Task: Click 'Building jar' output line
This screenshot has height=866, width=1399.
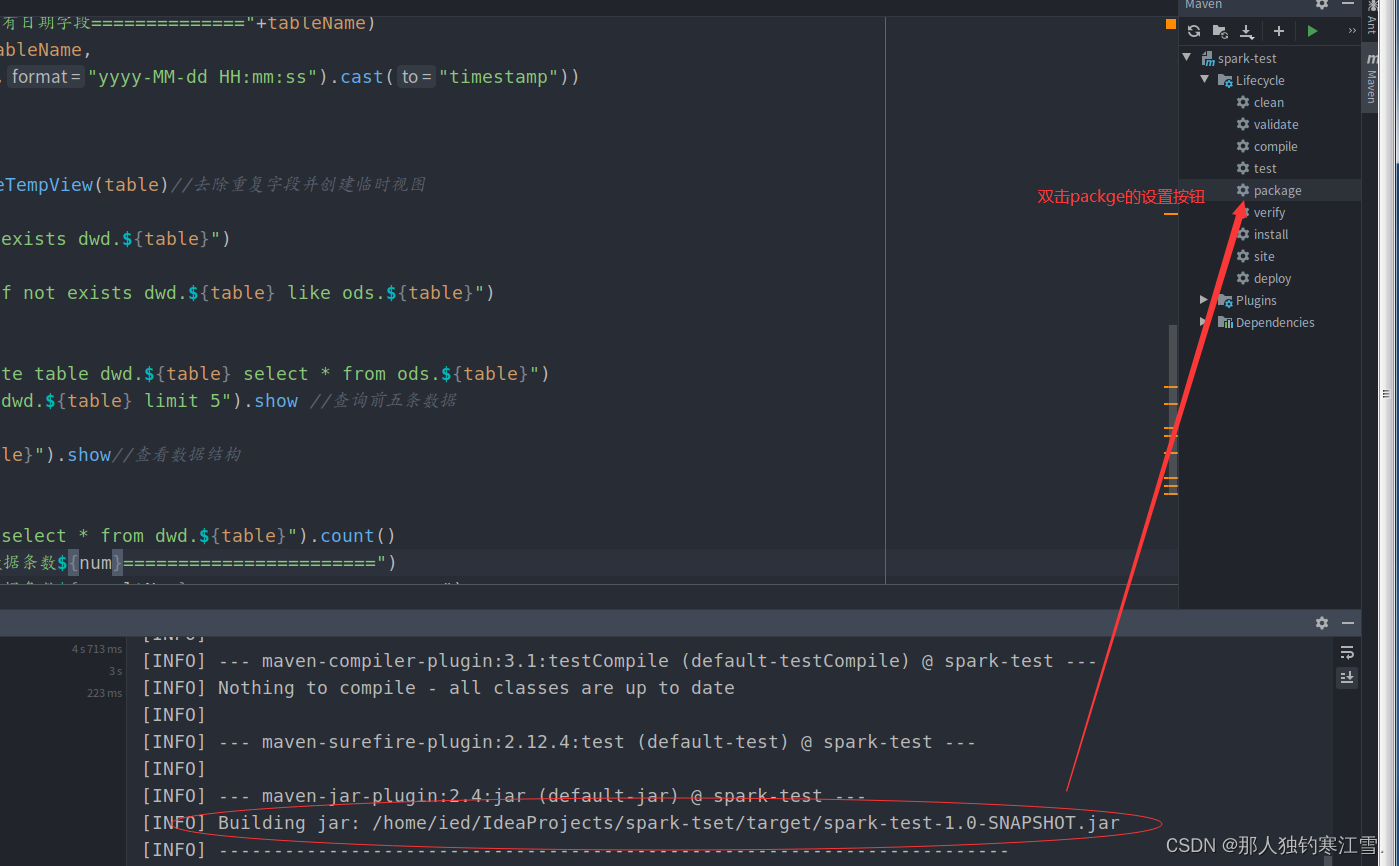Action: pos(631,823)
